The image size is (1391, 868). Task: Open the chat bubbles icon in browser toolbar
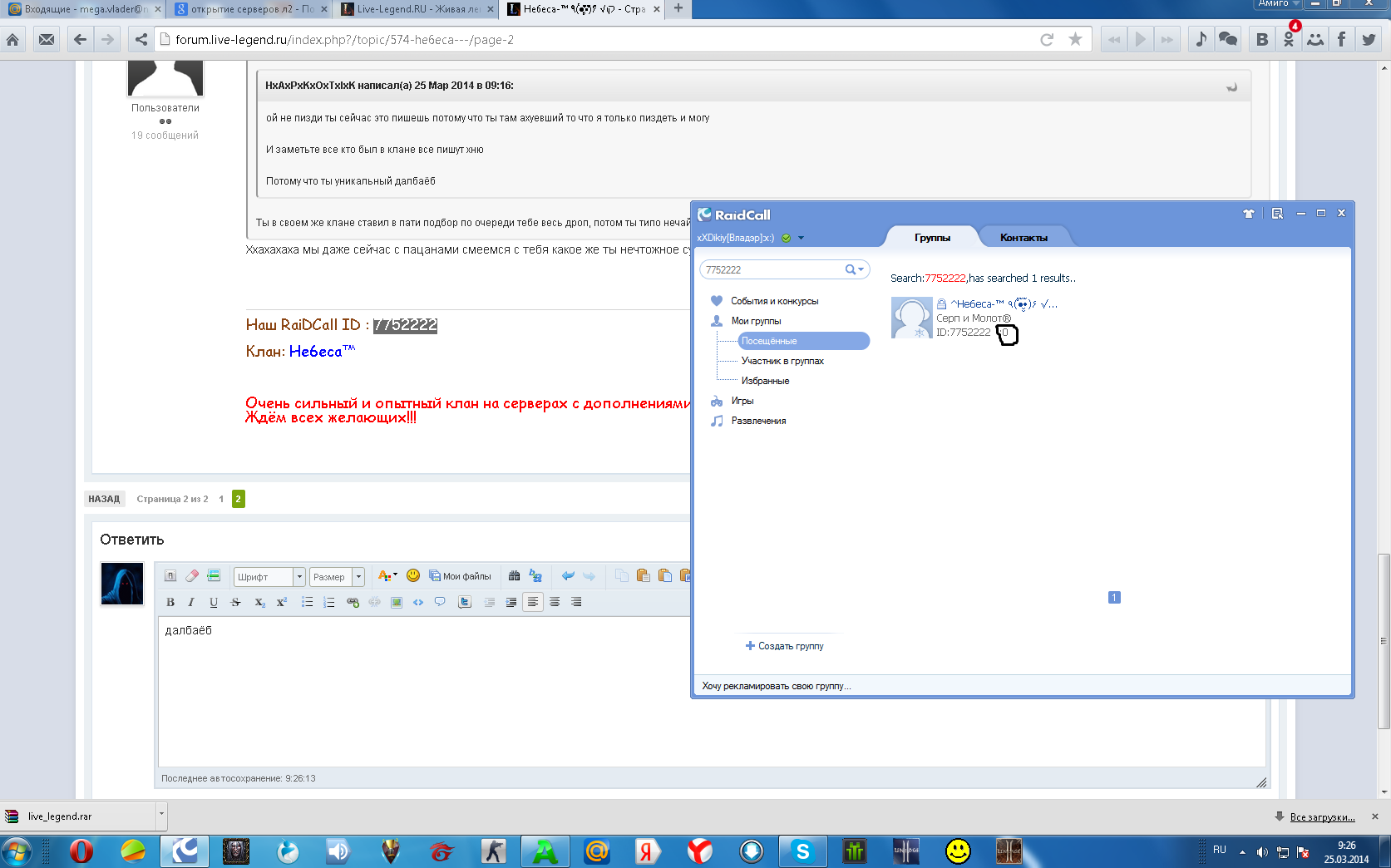coord(1228,39)
